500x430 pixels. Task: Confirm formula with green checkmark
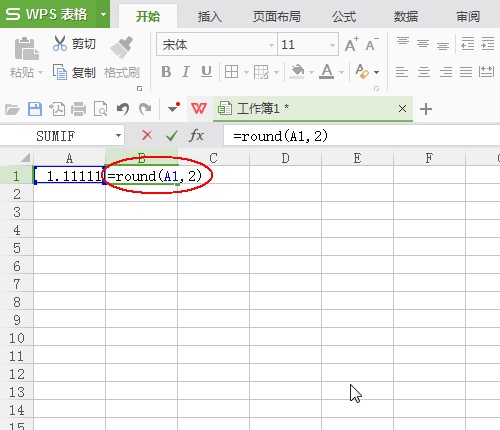172,136
